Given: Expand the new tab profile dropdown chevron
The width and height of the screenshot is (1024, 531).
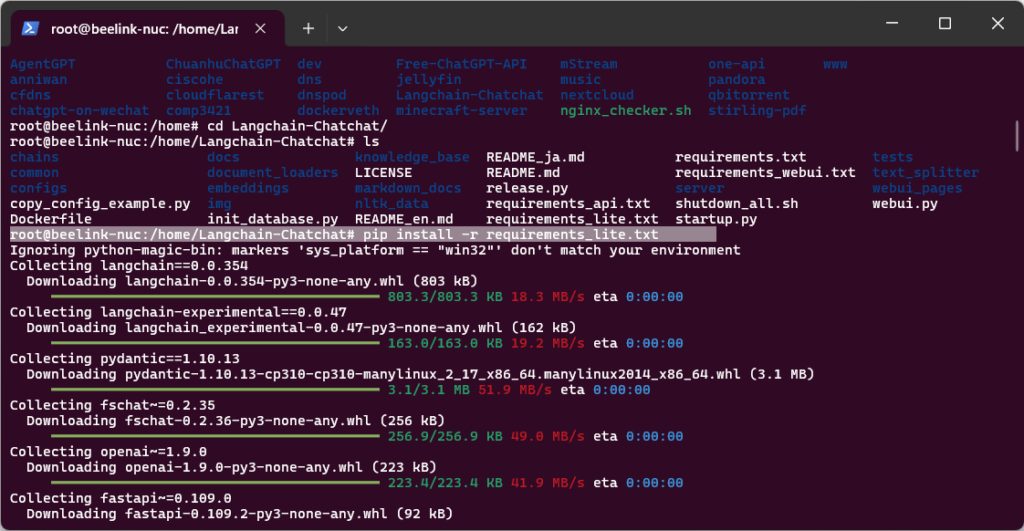Looking at the screenshot, I should tap(342, 28).
